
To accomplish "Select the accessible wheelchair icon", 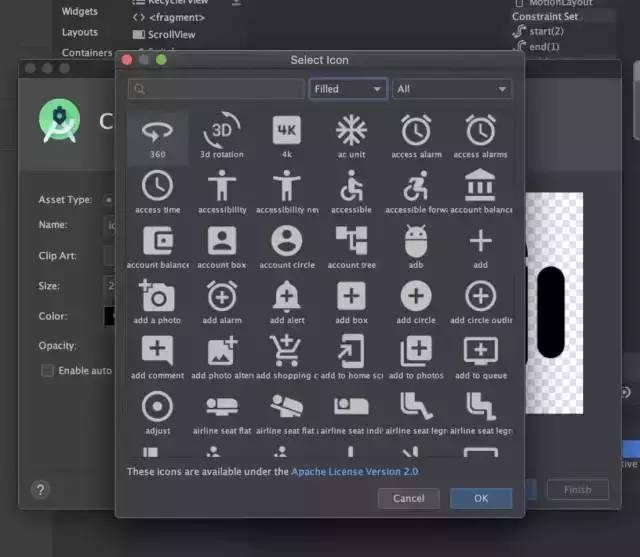I will pos(351,193).
